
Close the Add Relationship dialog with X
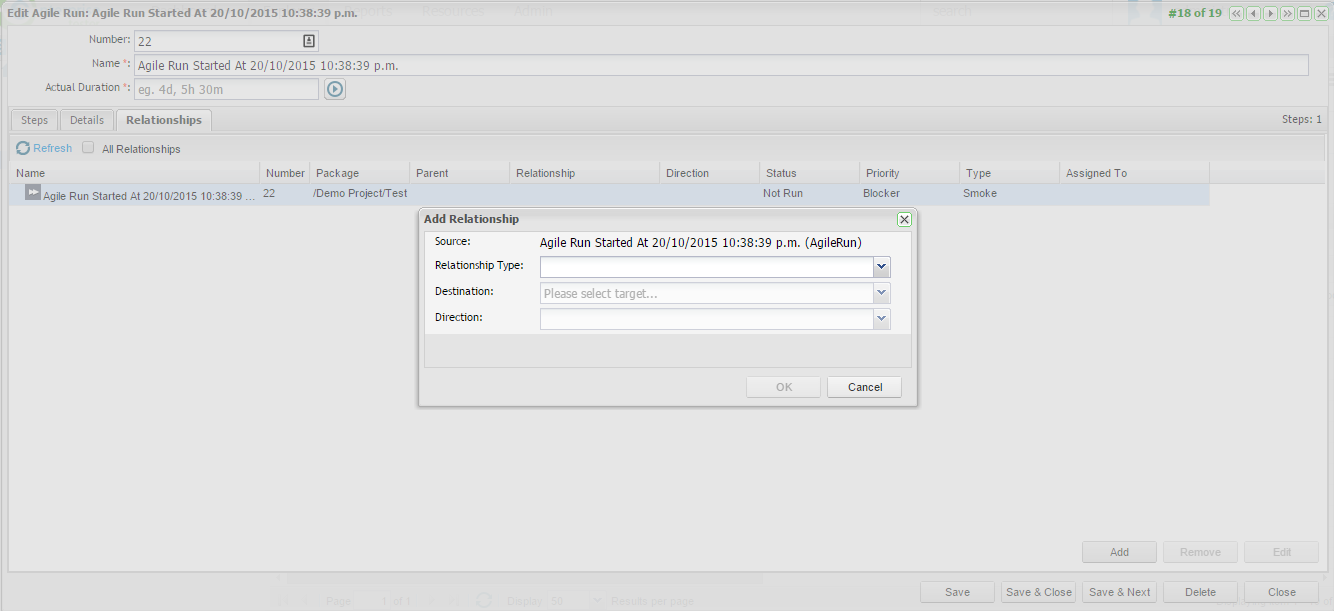coord(904,219)
